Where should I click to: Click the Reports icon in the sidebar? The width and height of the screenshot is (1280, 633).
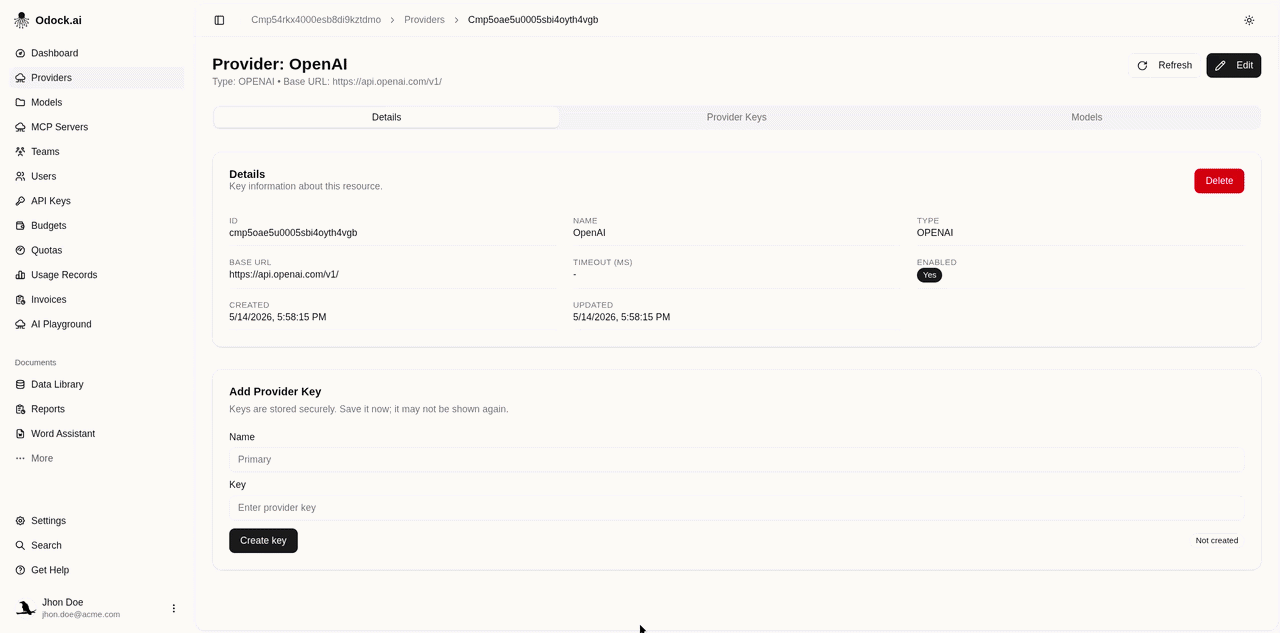click(x=21, y=409)
